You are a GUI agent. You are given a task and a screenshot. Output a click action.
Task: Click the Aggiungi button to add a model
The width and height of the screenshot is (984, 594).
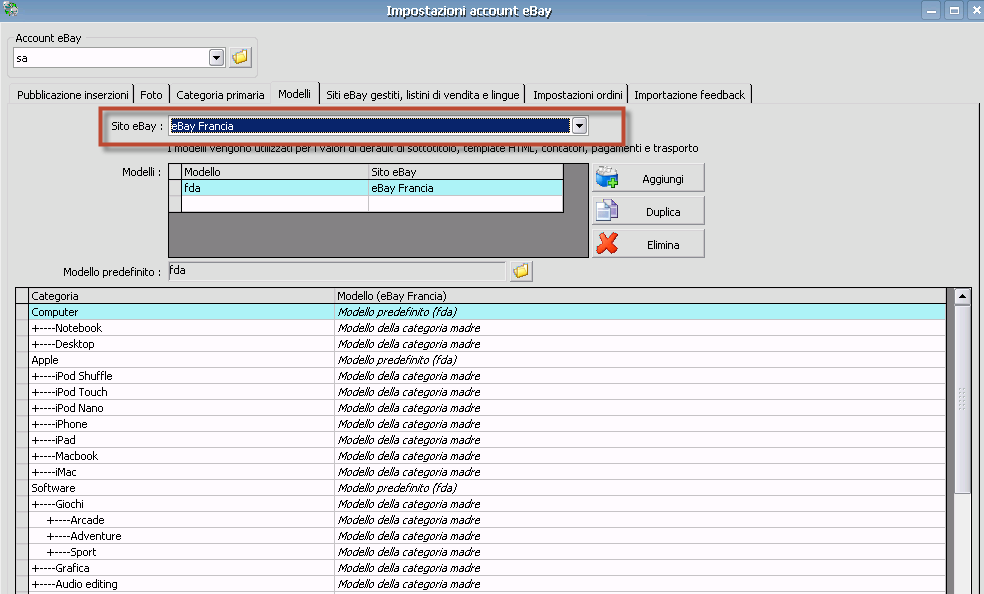pos(648,178)
